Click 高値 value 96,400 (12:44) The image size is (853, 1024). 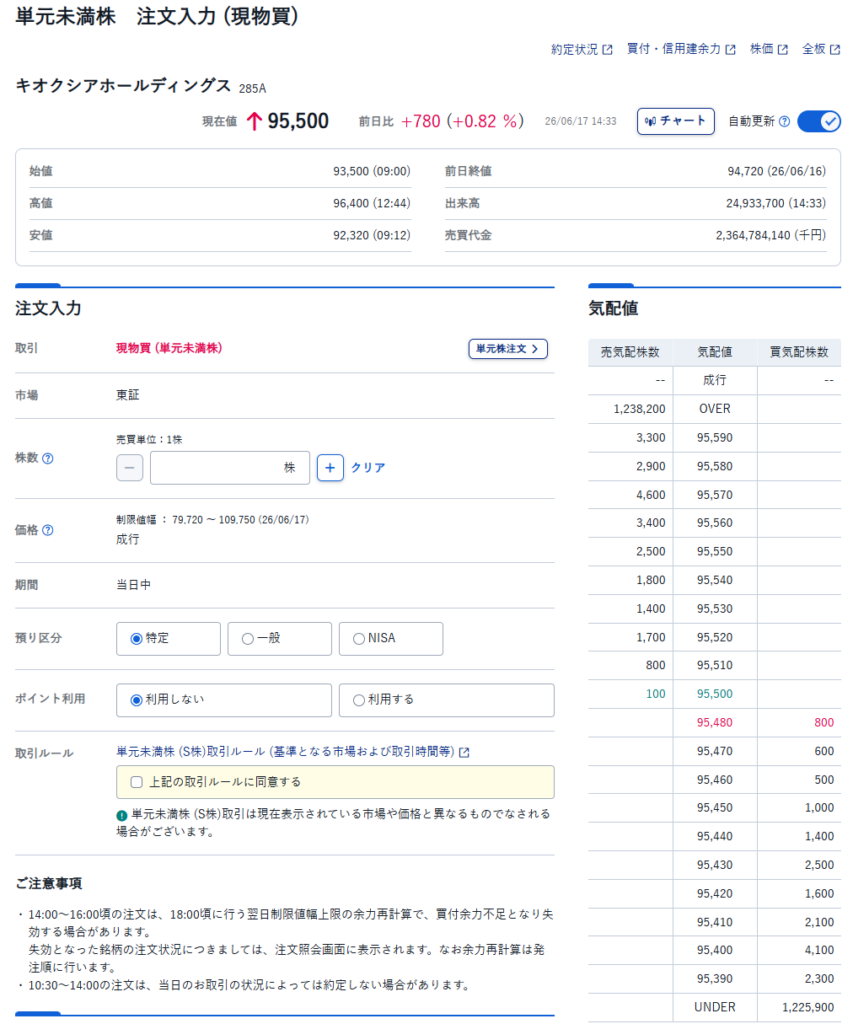pos(372,204)
